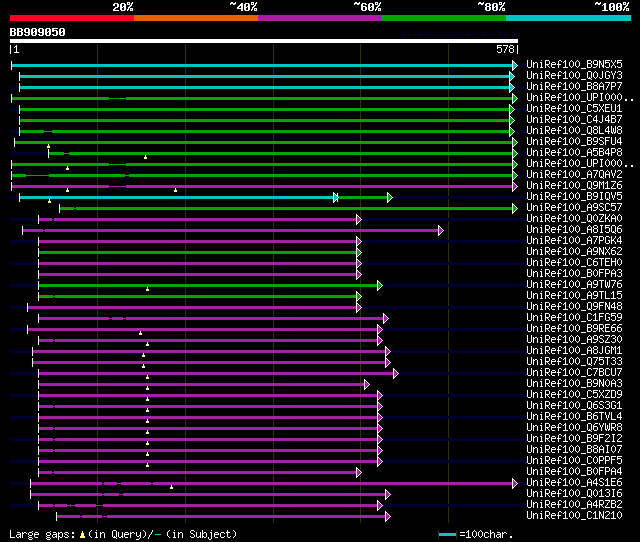Open the UniRef100_B8AI07 entry
Image resolution: width=640 pixels, height=542 pixels.
[574, 450]
